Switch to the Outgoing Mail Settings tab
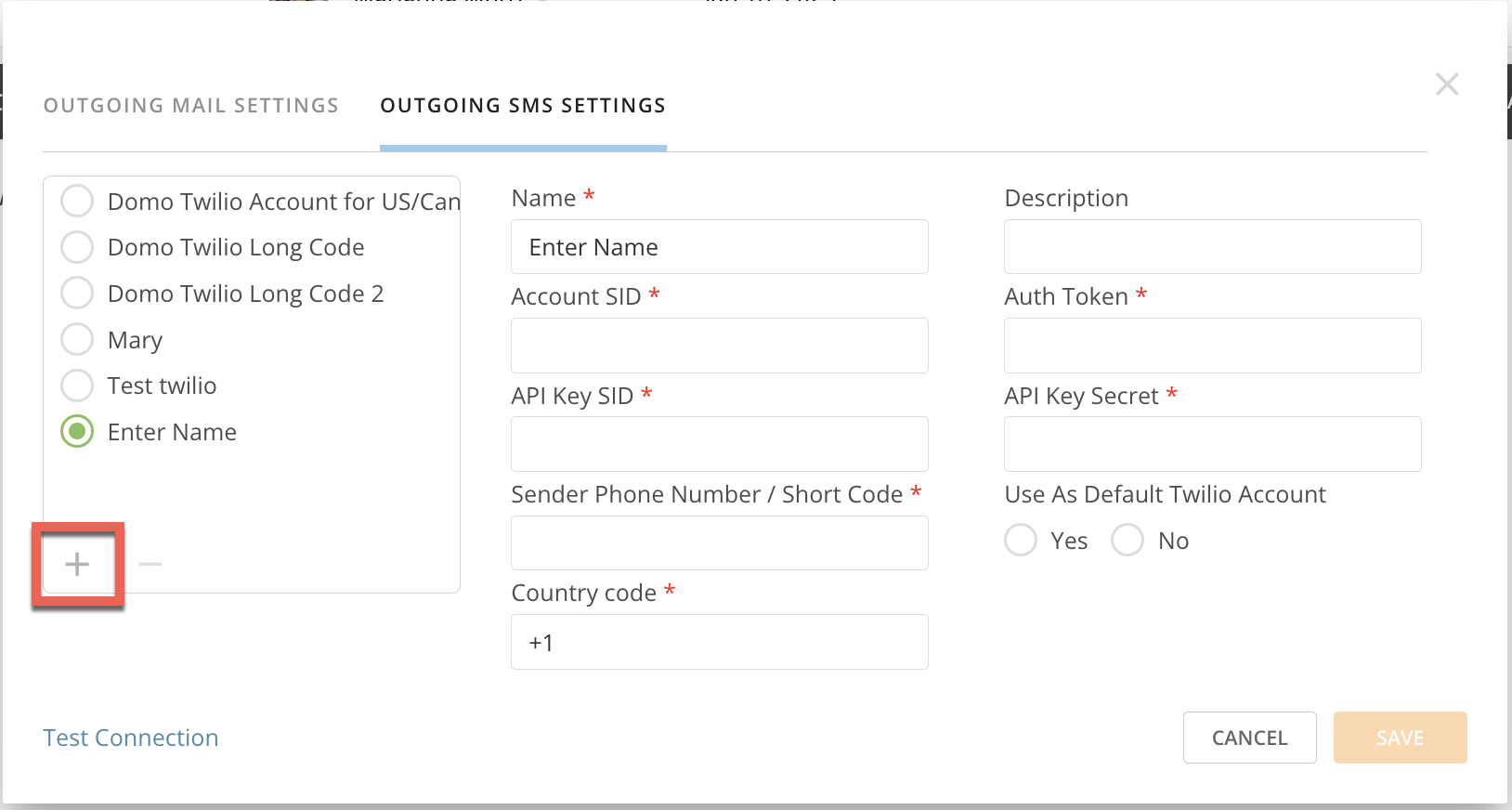Viewport: 1512px width, 810px height. pyautogui.click(x=189, y=105)
